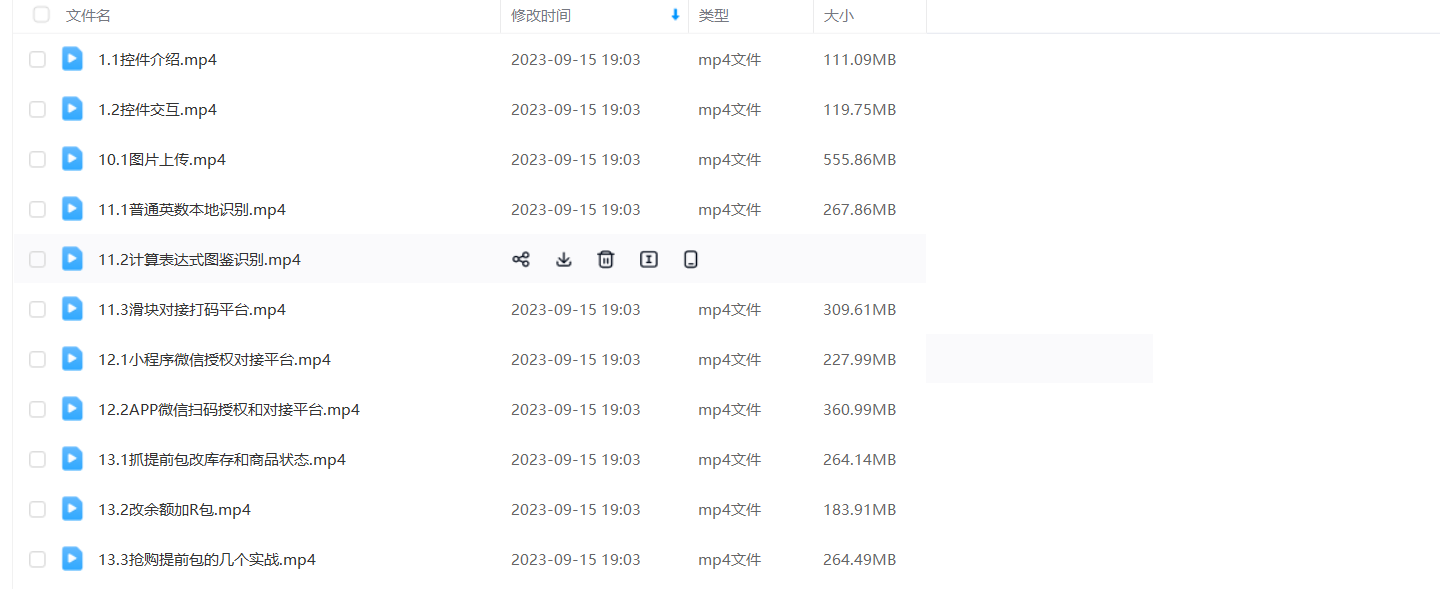
Task: Click the video icon of 1.1控件介绍.mp4
Action: point(72,59)
